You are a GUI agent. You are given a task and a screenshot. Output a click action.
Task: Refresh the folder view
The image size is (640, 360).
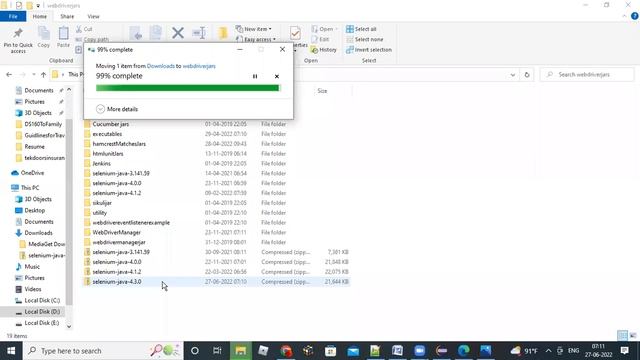coord(527,75)
